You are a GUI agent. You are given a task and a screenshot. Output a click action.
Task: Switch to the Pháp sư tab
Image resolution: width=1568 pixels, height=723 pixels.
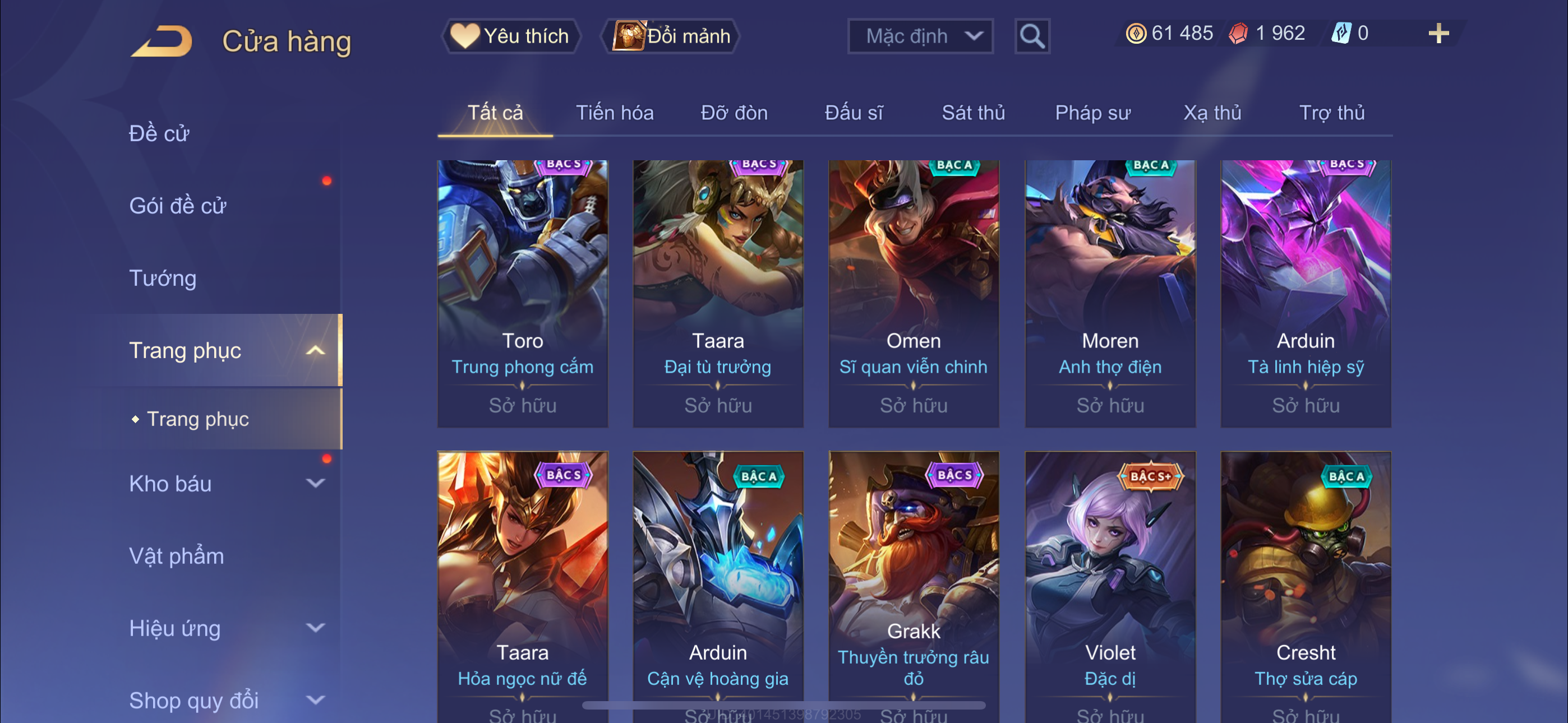tap(1092, 113)
